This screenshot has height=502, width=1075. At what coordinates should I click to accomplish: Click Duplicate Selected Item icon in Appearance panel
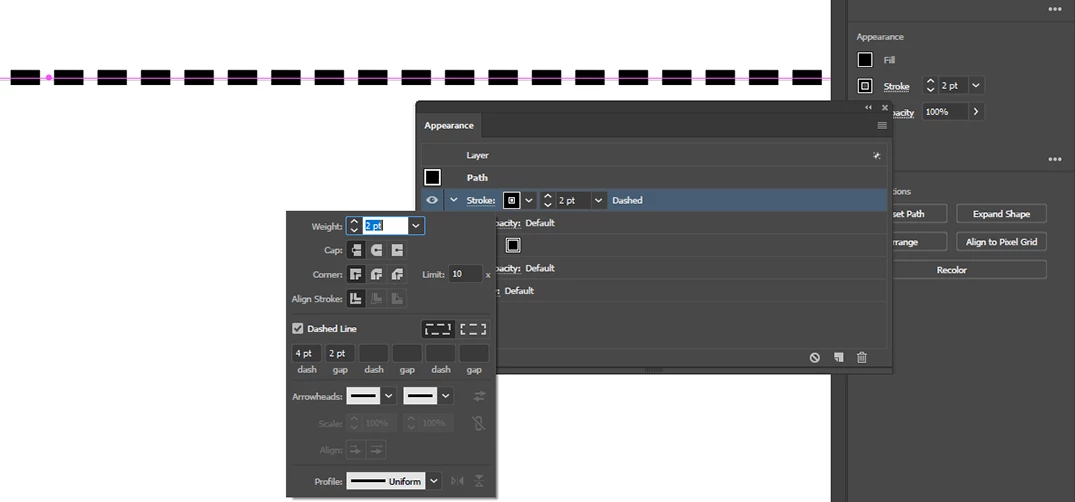click(838, 357)
